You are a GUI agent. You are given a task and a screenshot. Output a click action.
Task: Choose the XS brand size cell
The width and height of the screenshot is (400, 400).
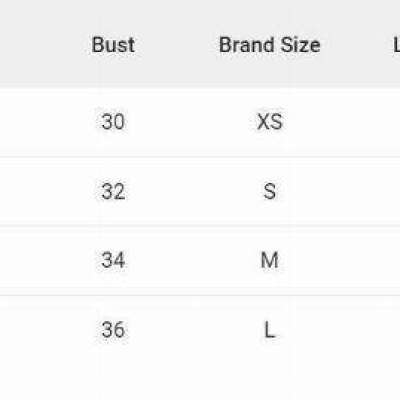tap(270, 122)
